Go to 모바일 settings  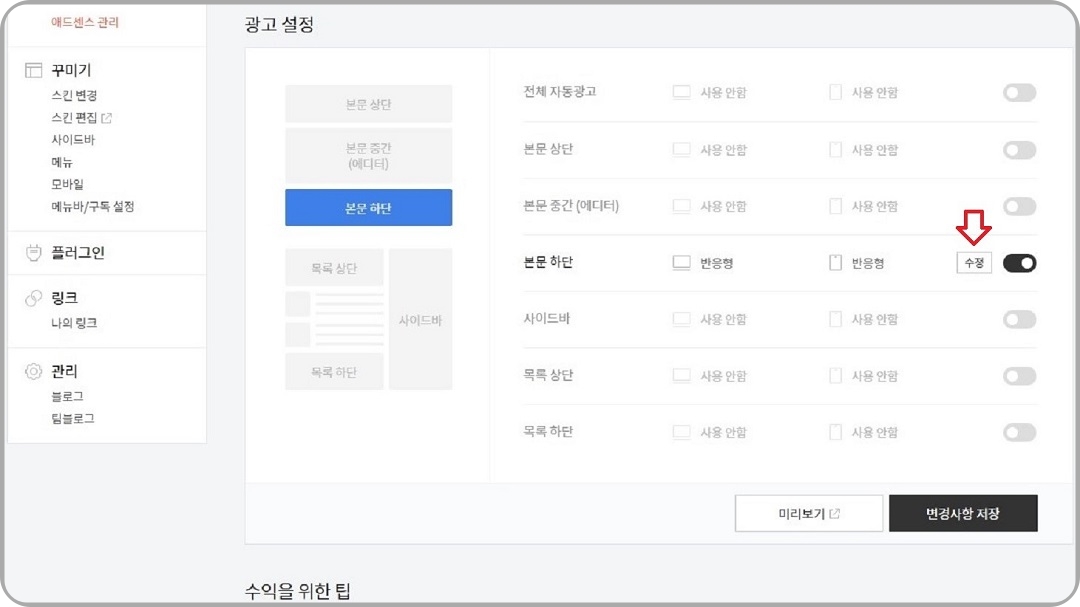[x=68, y=184]
